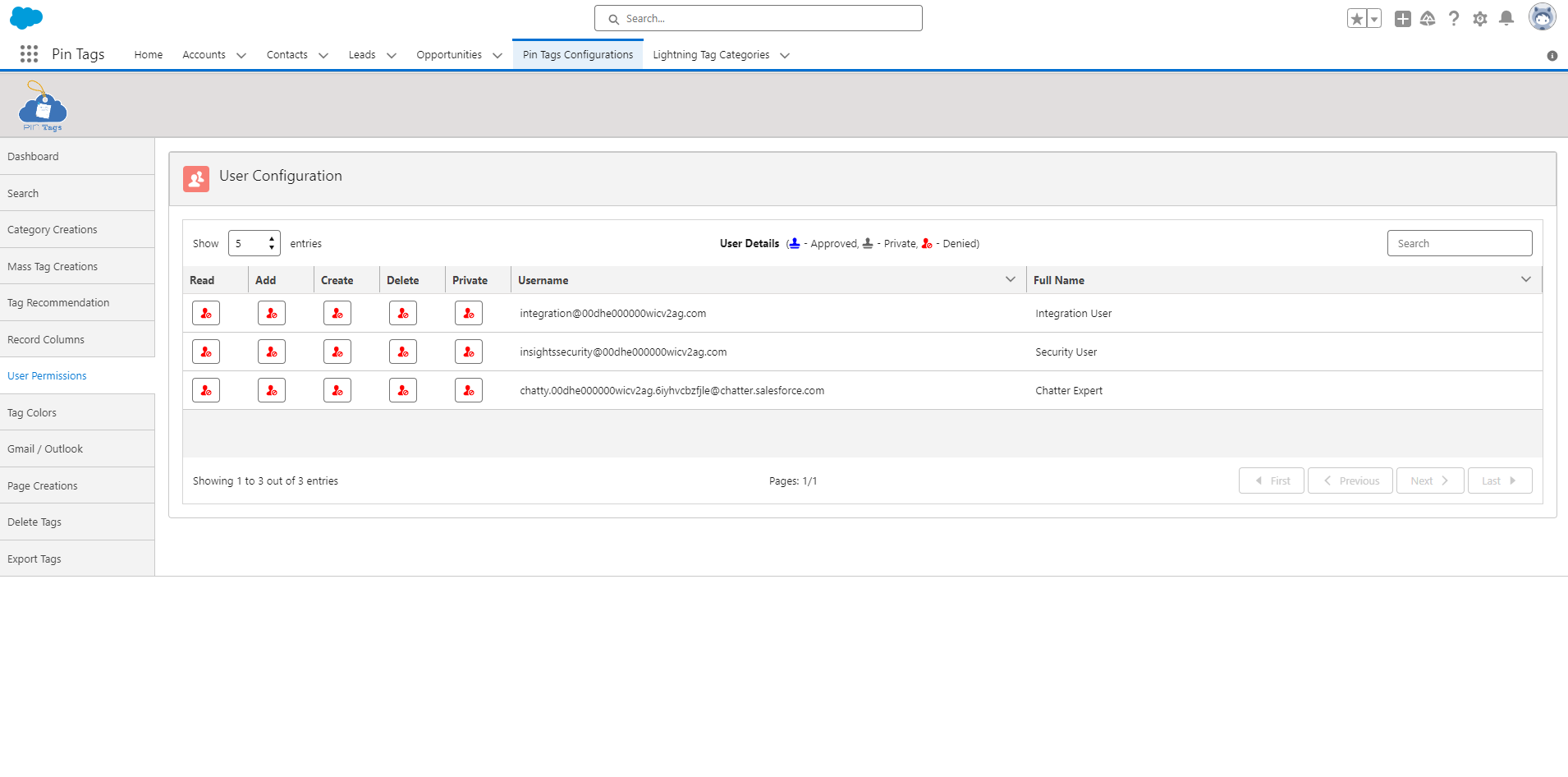Image resolution: width=1568 pixels, height=777 pixels.
Task: Expand the Accounts tab dropdown chevron
Action: (x=241, y=55)
